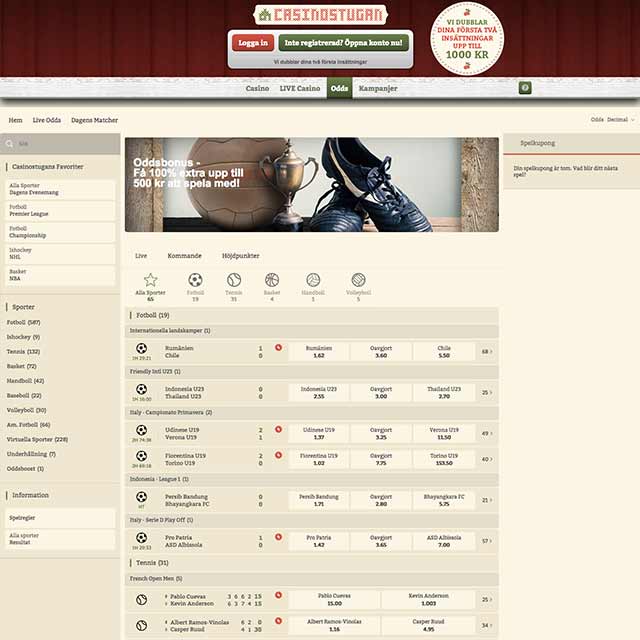
Task: Filter by the Fotboll soccer ball icon
Action: (195, 280)
